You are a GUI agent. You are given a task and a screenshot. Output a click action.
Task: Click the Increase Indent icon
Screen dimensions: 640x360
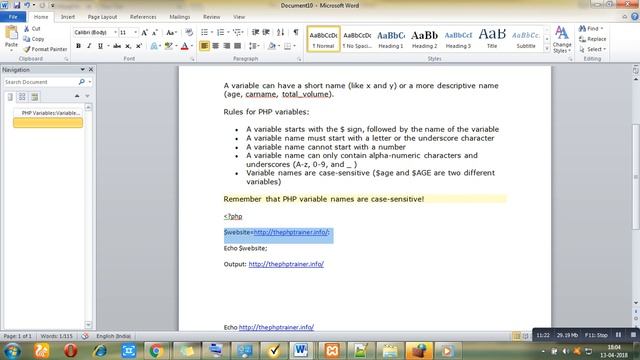[266, 33]
